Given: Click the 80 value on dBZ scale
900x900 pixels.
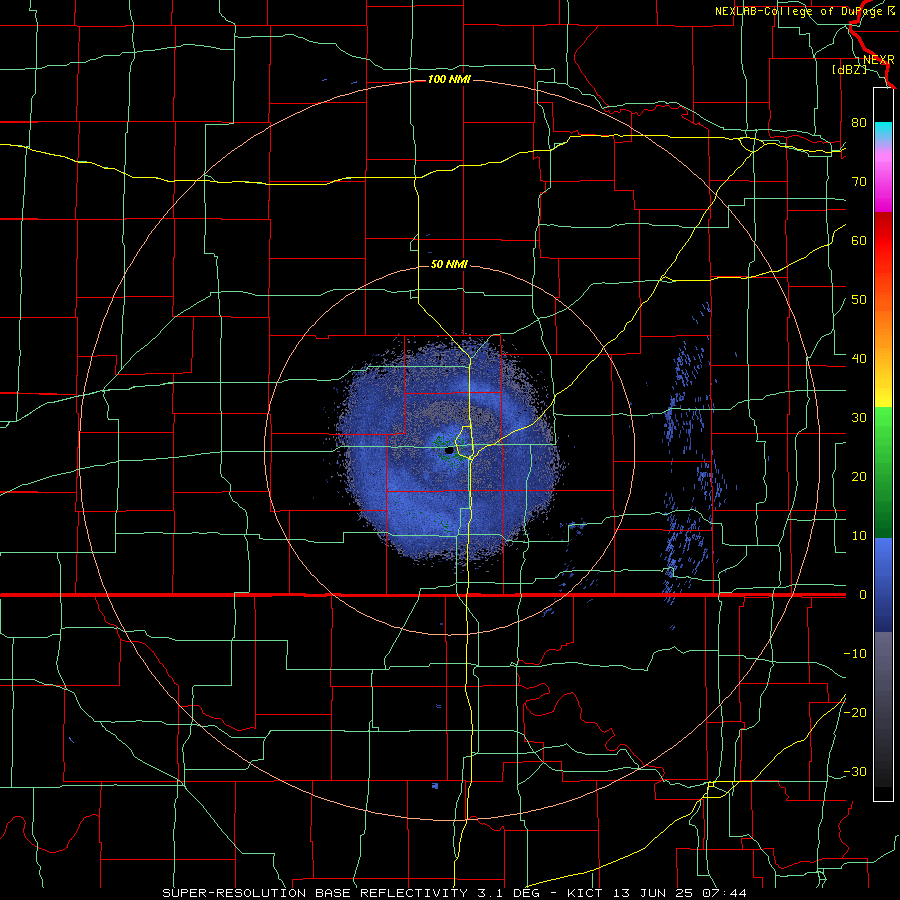Looking at the screenshot, I should tap(859, 122).
